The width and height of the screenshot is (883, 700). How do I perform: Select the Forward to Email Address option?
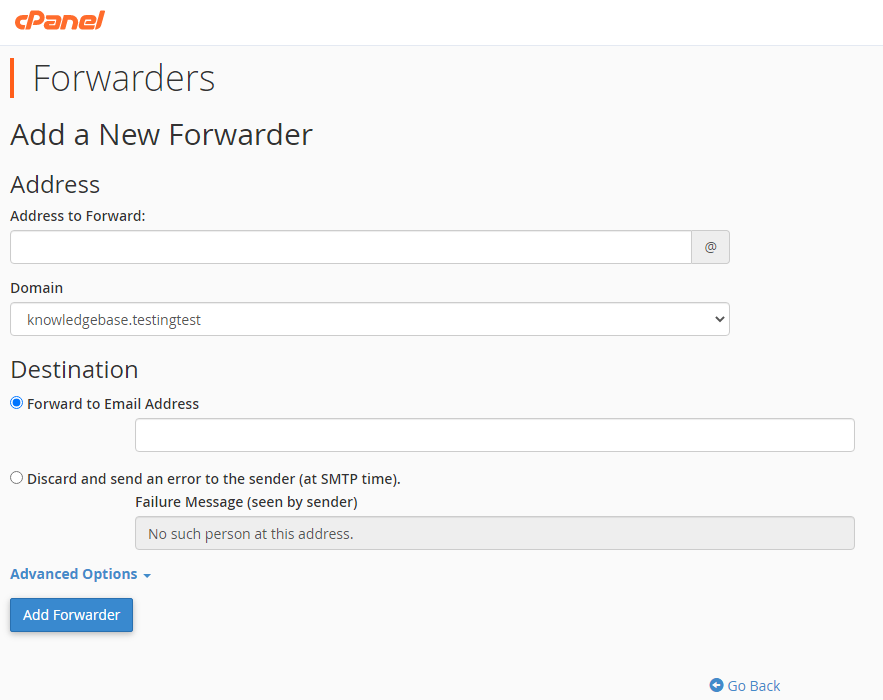[x=16, y=402]
